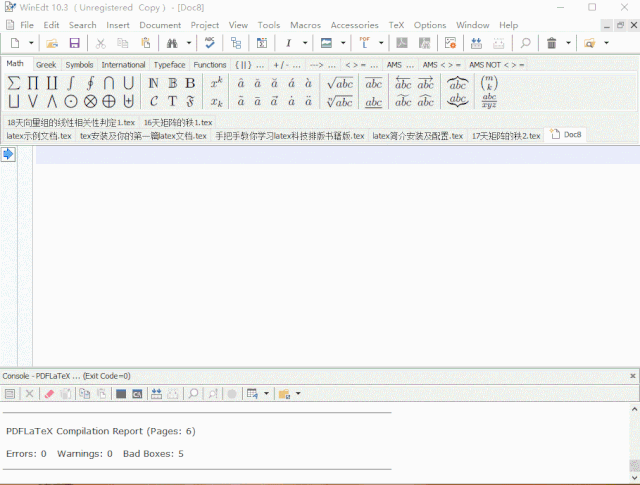Viewport: 640px width, 485px height.
Task: Insert the square root of abc symbol
Action: pyautogui.click(x=340, y=83)
